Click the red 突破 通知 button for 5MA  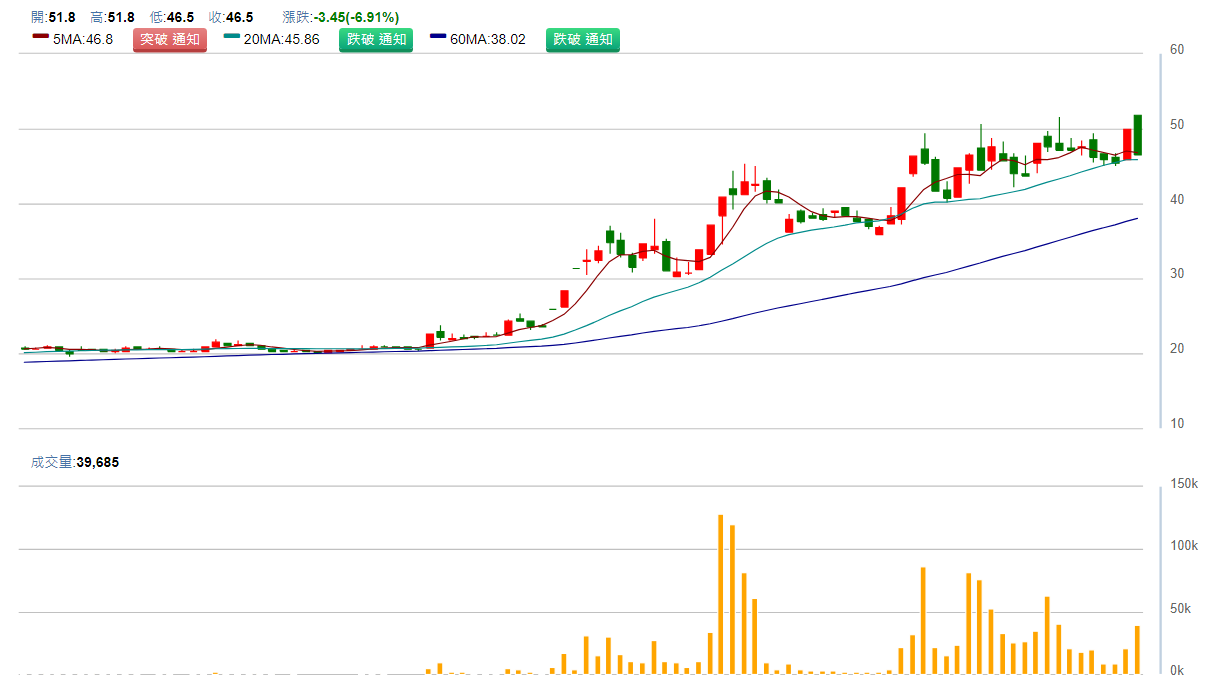tap(169, 40)
